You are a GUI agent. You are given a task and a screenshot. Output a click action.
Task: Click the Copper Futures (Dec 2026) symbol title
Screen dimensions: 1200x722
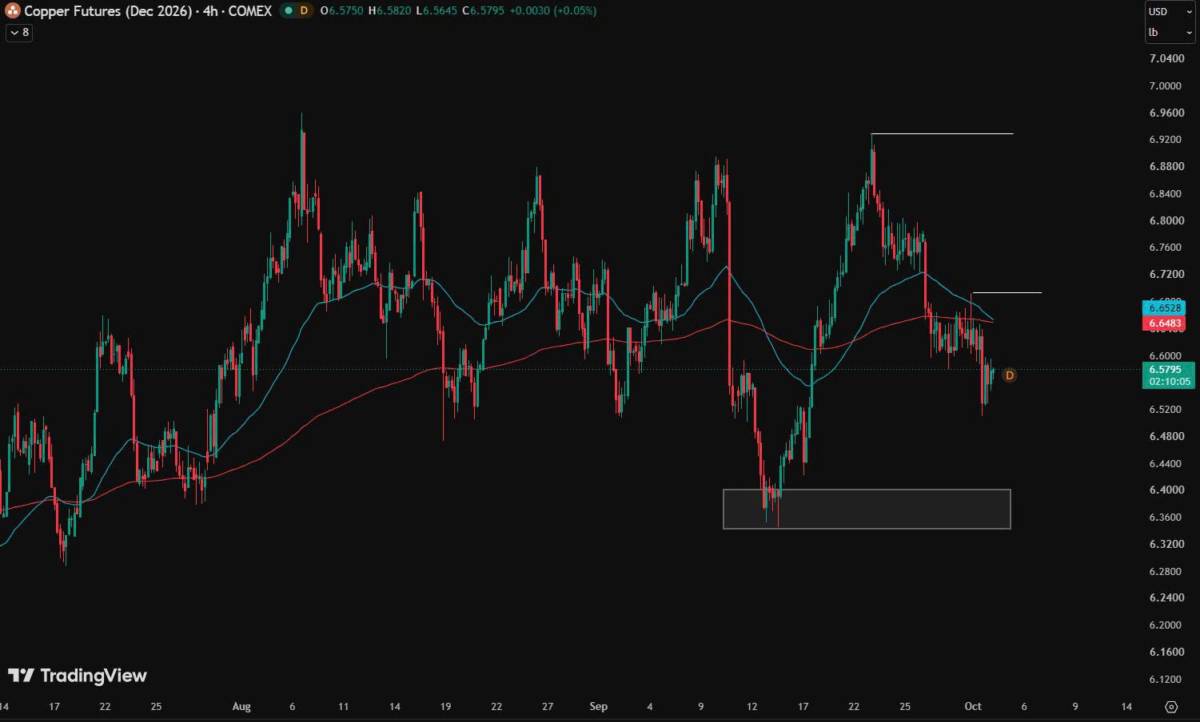click(x=108, y=11)
